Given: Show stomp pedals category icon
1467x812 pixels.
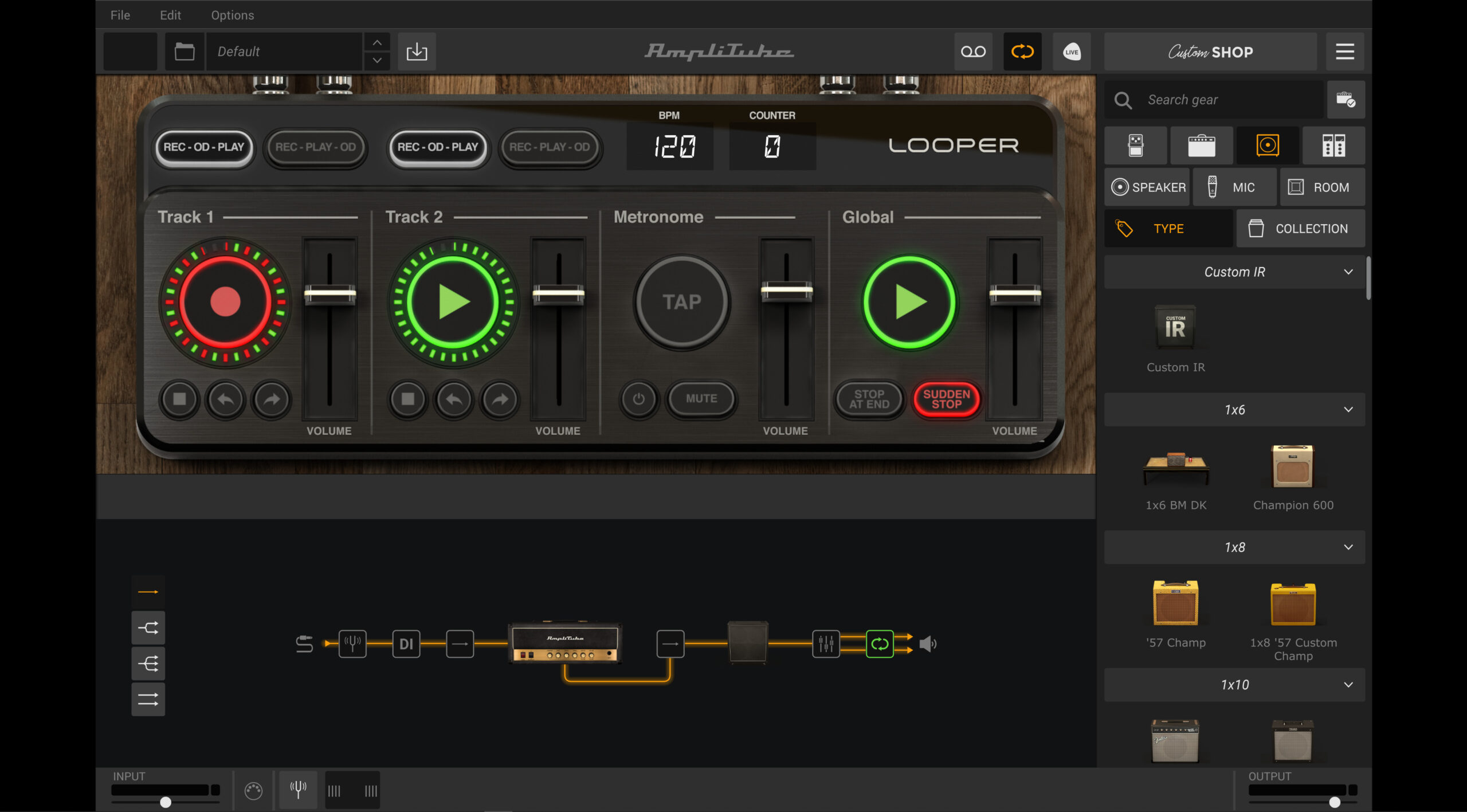Looking at the screenshot, I should point(1135,146).
